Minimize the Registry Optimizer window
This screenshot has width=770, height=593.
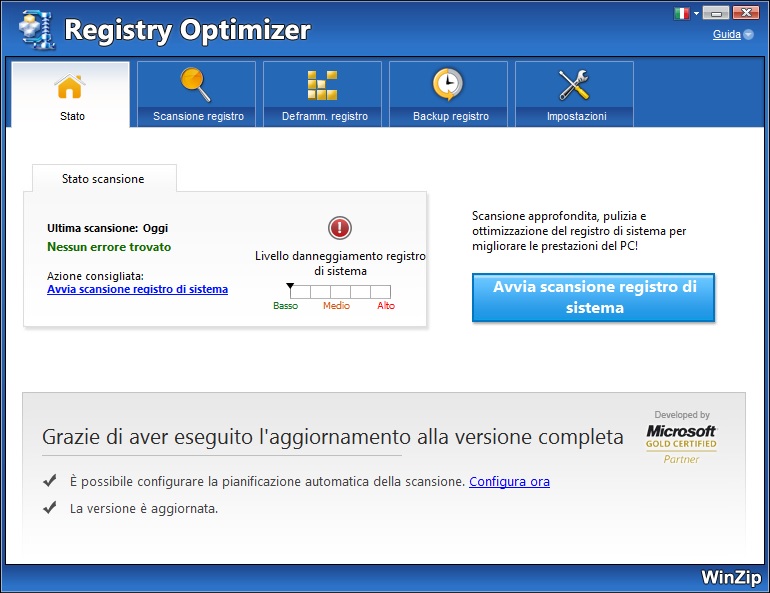[716, 13]
